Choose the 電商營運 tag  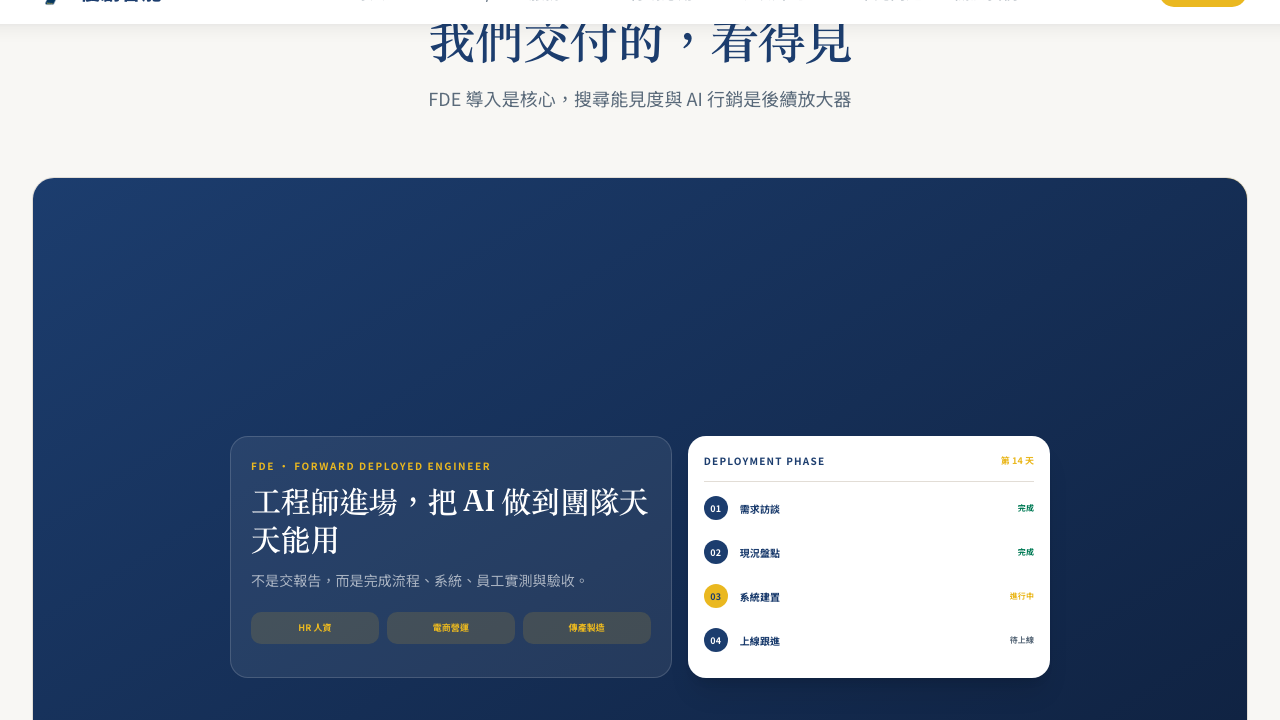451,628
